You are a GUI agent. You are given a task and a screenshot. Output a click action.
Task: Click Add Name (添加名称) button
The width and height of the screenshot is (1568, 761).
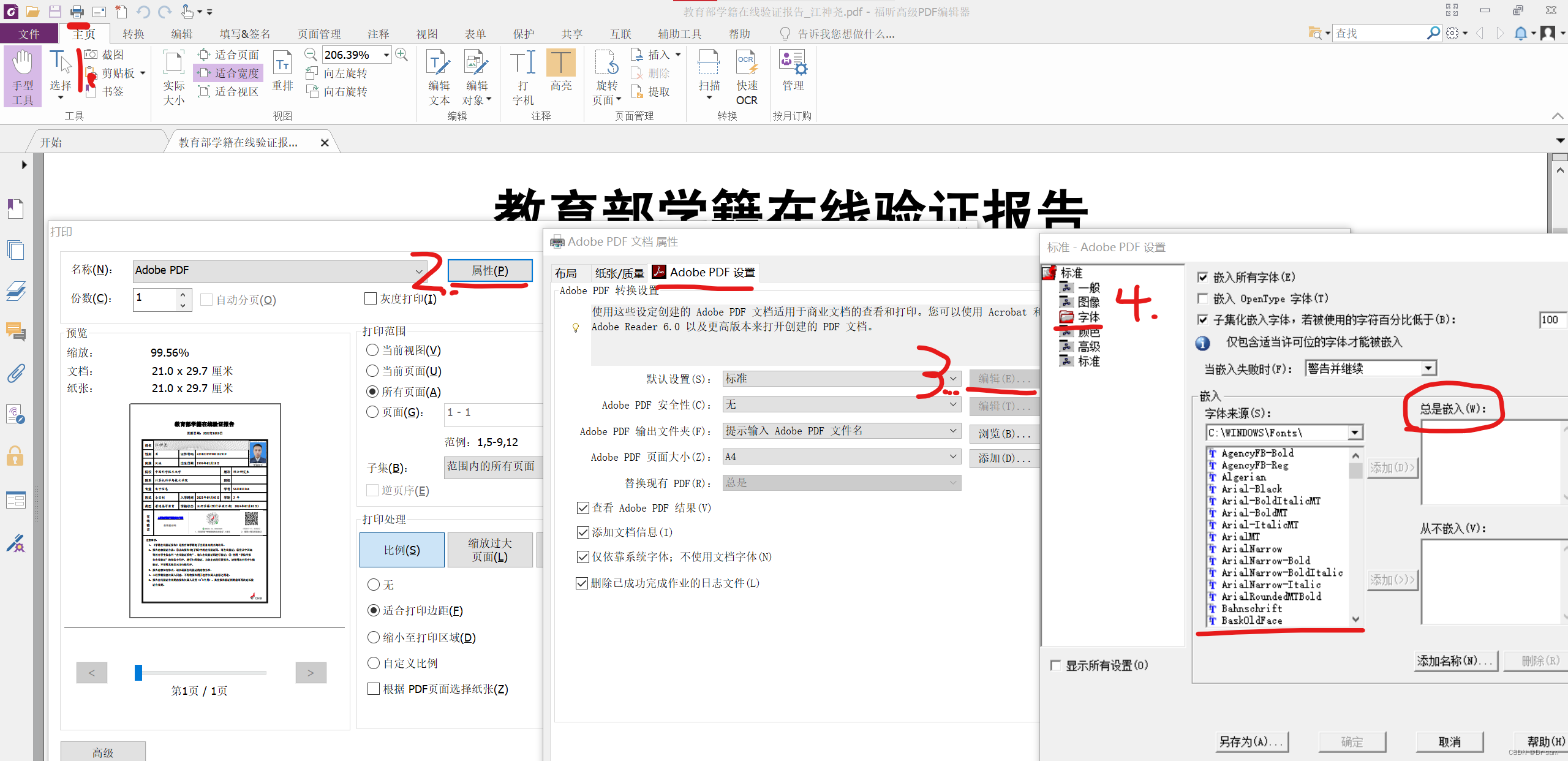[1456, 661]
